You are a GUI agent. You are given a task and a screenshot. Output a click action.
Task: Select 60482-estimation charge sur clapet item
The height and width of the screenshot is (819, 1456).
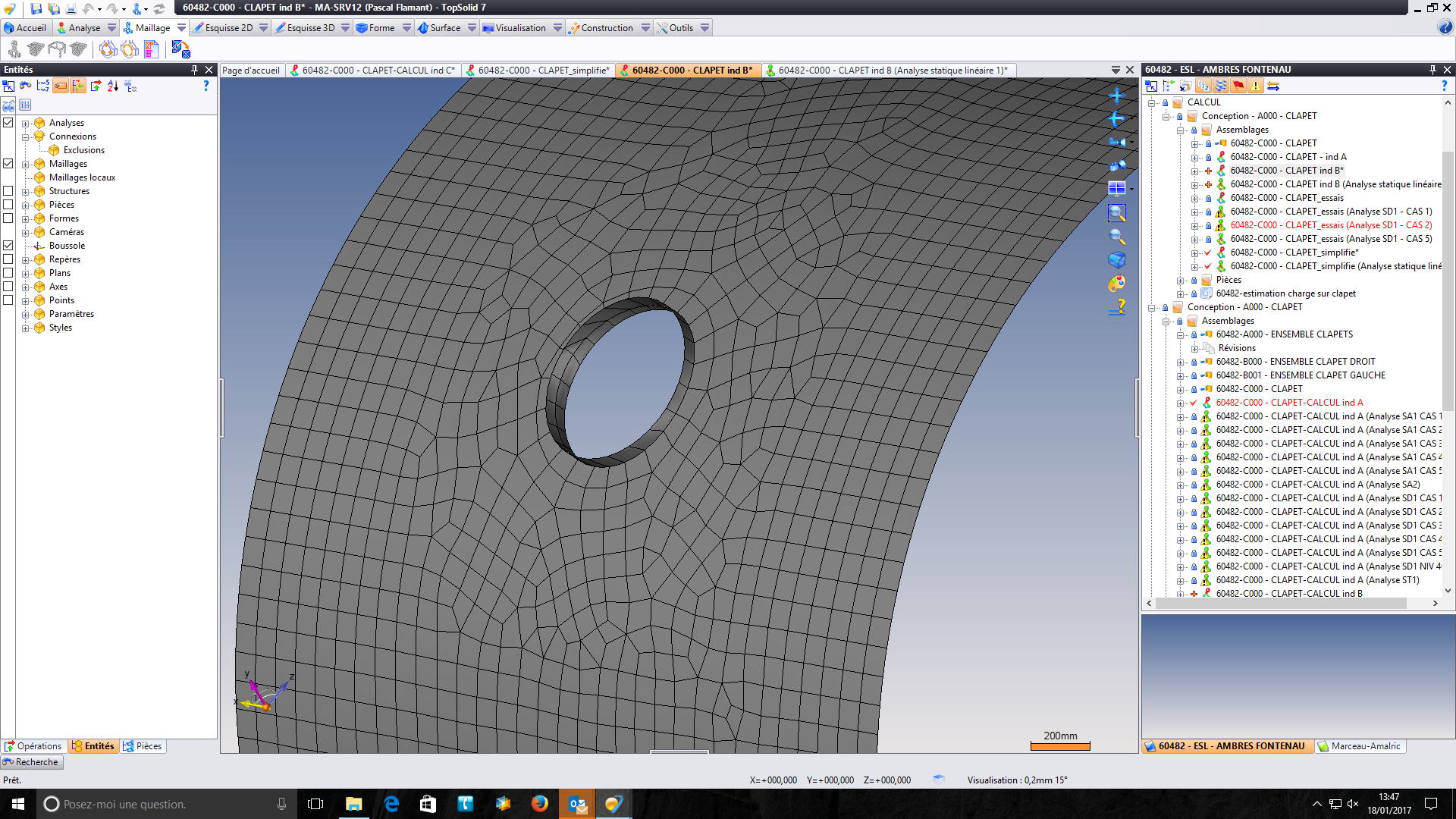(x=1285, y=293)
